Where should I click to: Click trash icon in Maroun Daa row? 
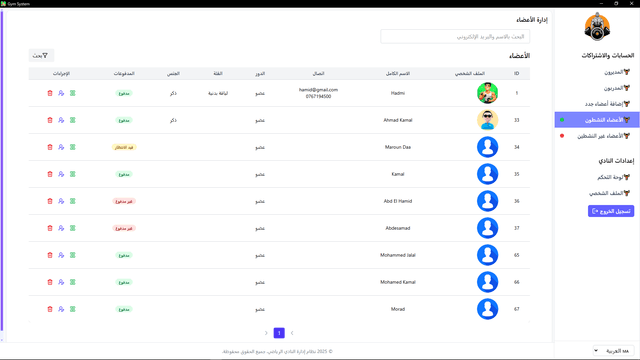tap(50, 147)
